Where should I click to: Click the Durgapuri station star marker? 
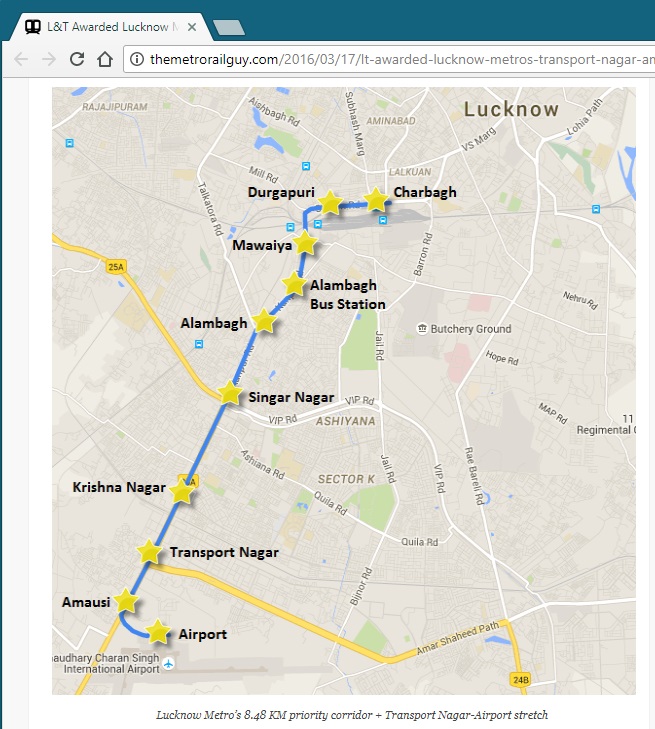point(331,202)
